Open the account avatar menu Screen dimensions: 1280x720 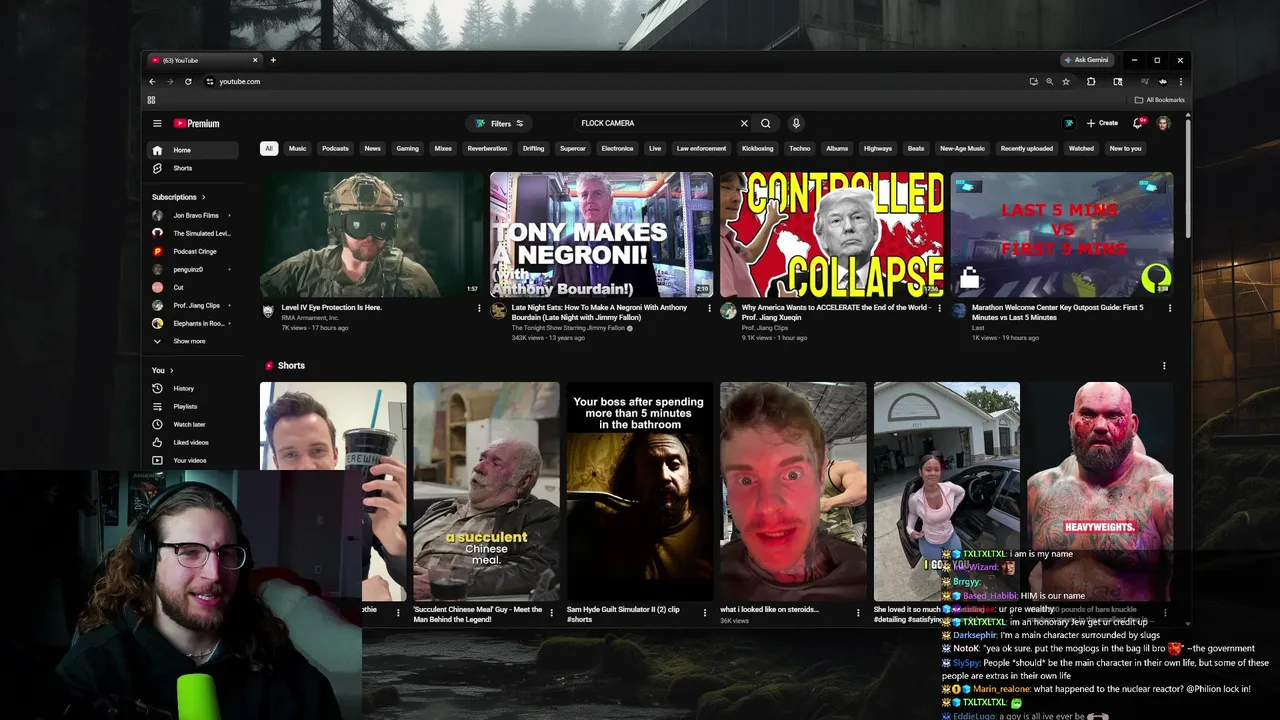tap(1164, 123)
